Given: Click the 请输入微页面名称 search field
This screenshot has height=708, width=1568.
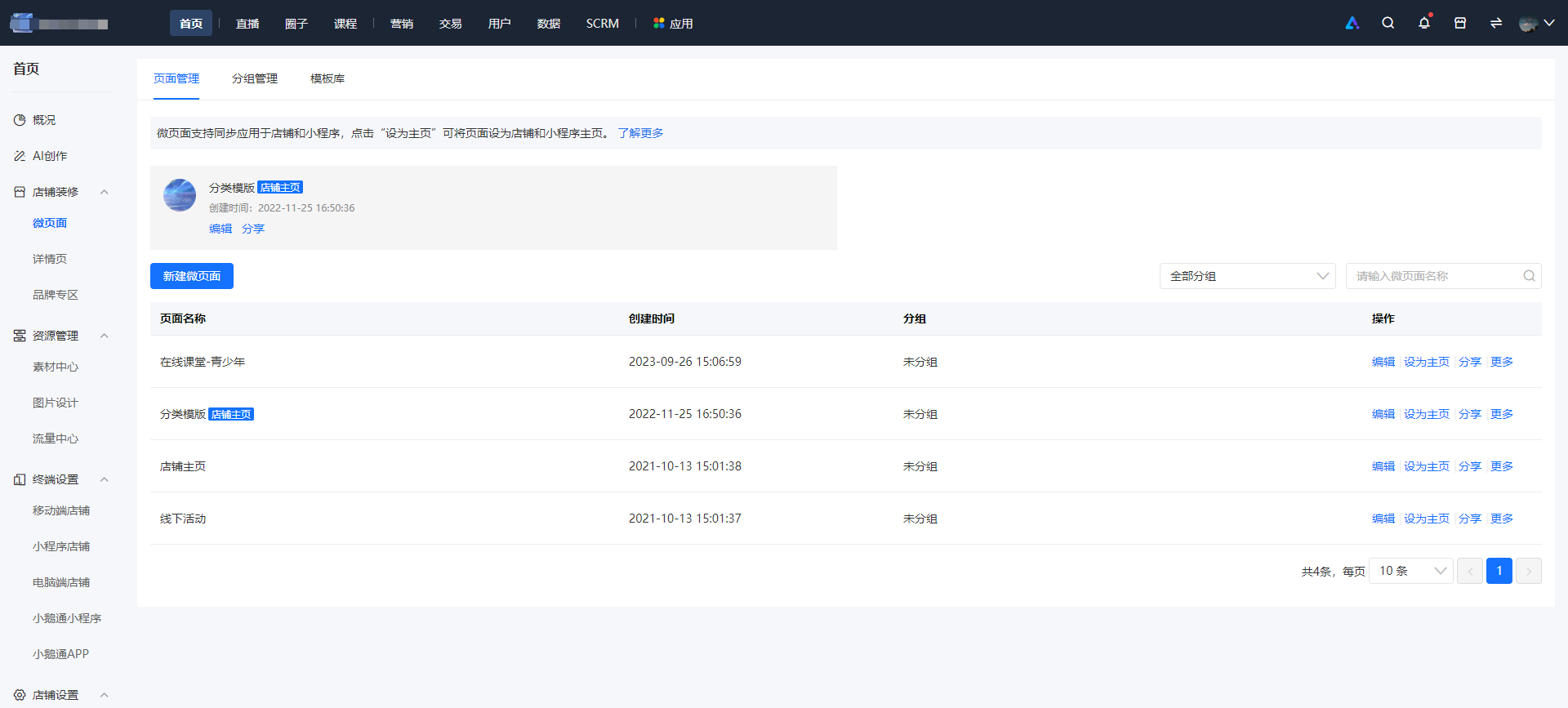Looking at the screenshot, I should [x=1434, y=276].
